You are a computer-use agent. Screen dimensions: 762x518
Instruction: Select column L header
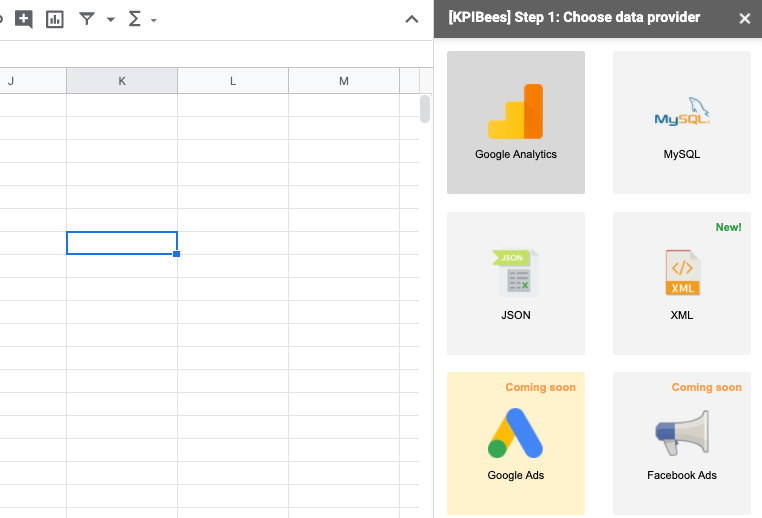tap(233, 81)
